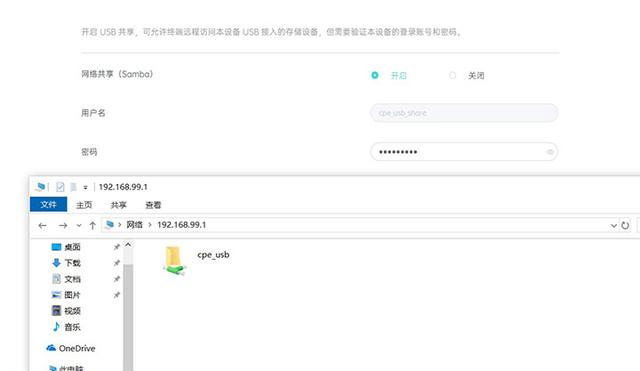The width and height of the screenshot is (640, 371).
Task: Enable Samba sharing with 开启 radio
Action: [x=375, y=75]
